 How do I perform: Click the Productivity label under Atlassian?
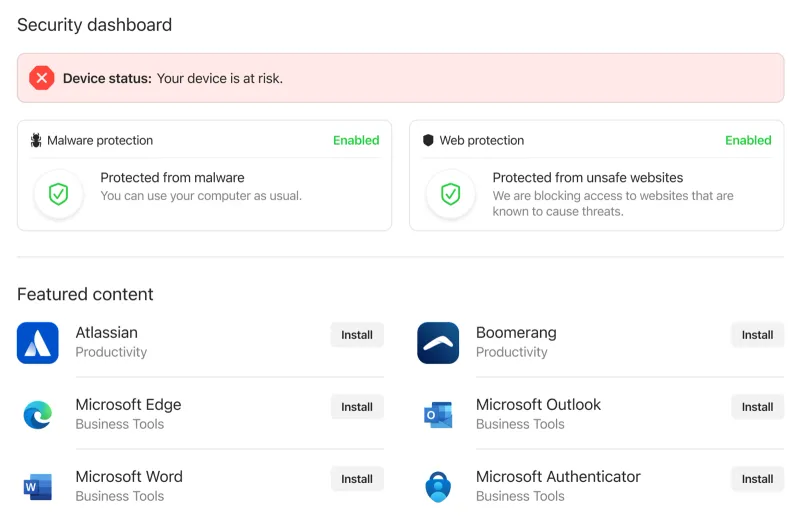pos(111,352)
